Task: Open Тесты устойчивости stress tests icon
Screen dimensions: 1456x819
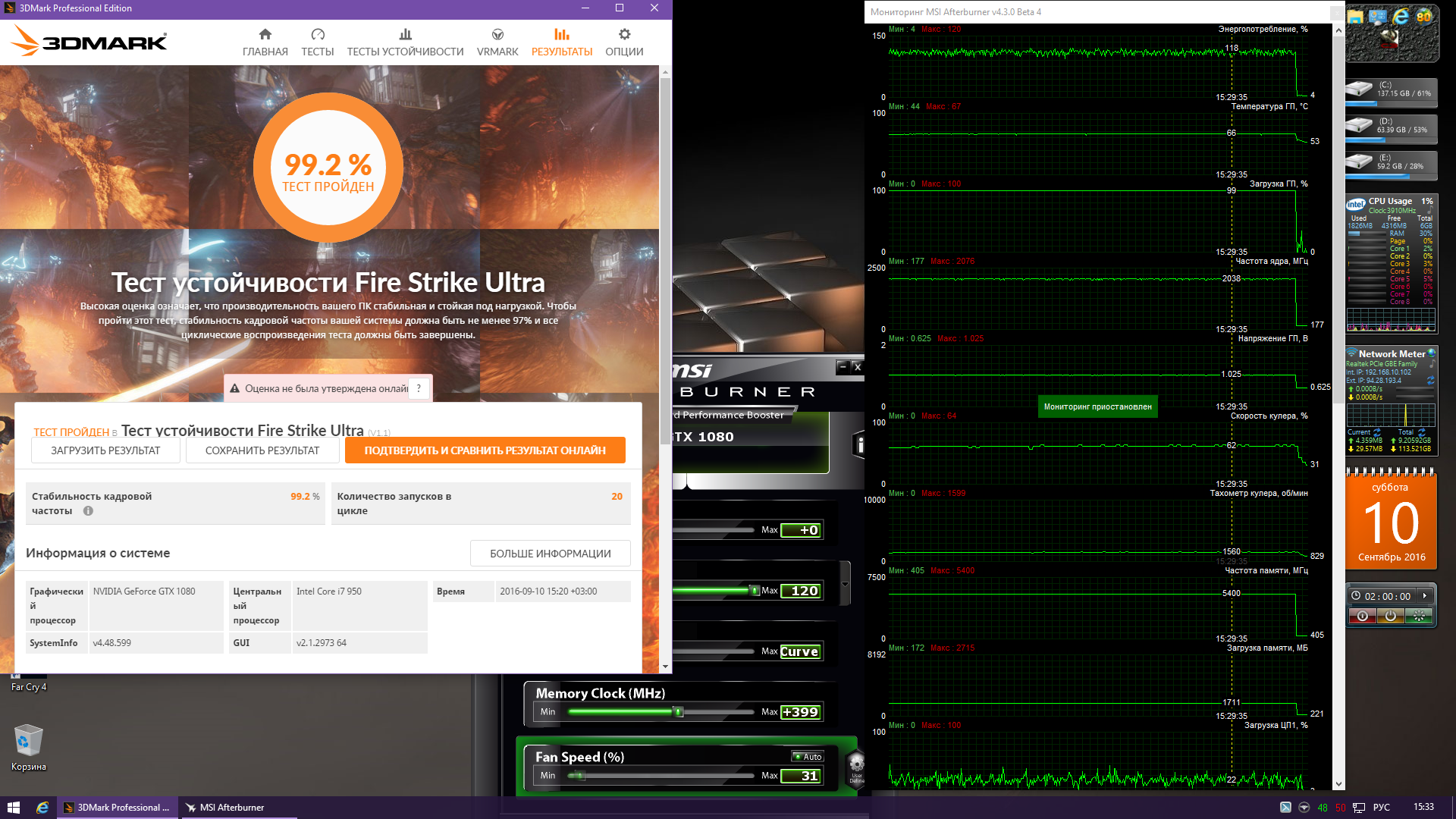Action: click(x=405, y=35)
